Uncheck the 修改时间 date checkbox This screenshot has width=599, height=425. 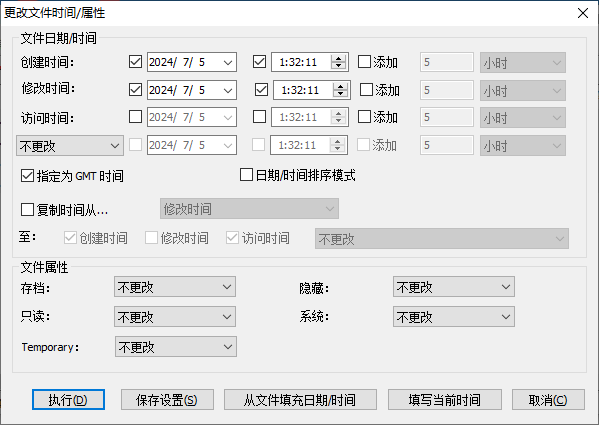(x=135, y=90)
